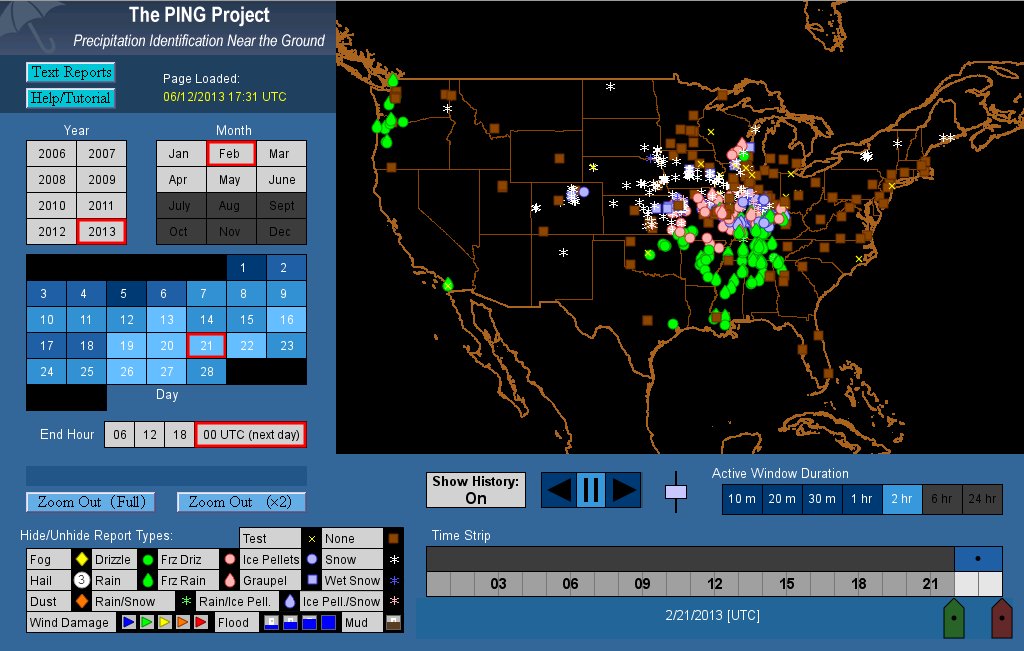Viewport: 1024px width, 651px height.
Task: Click the blue wind damage arrow icon
Action: pyautogui.click(x=128, y=623)
